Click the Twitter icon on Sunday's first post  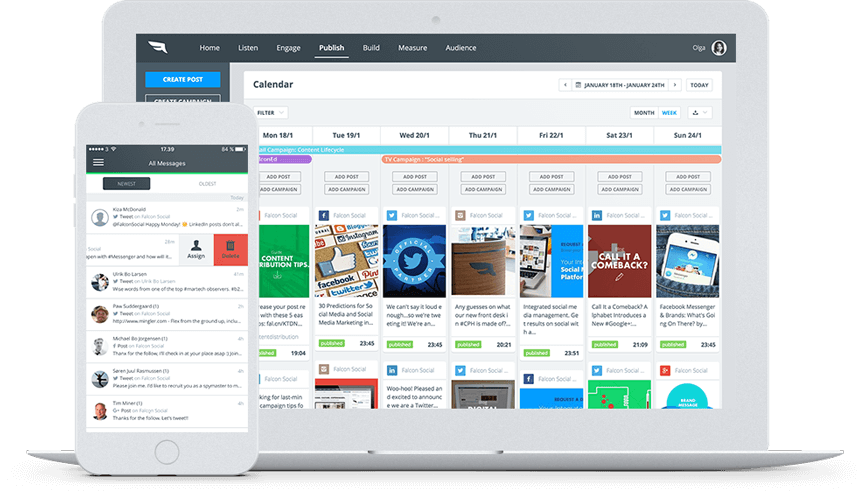tap(665, 216)
